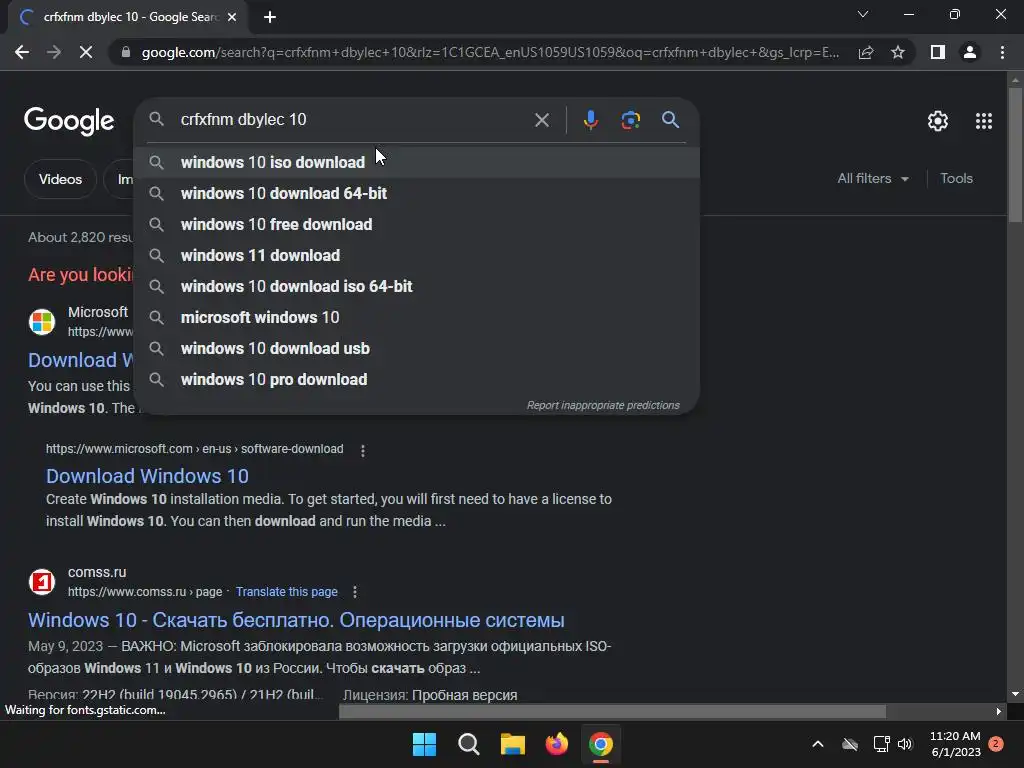Go back using the browser back arrow
The height and width of the screenshot is (768, 1024).
coord(22,52)
